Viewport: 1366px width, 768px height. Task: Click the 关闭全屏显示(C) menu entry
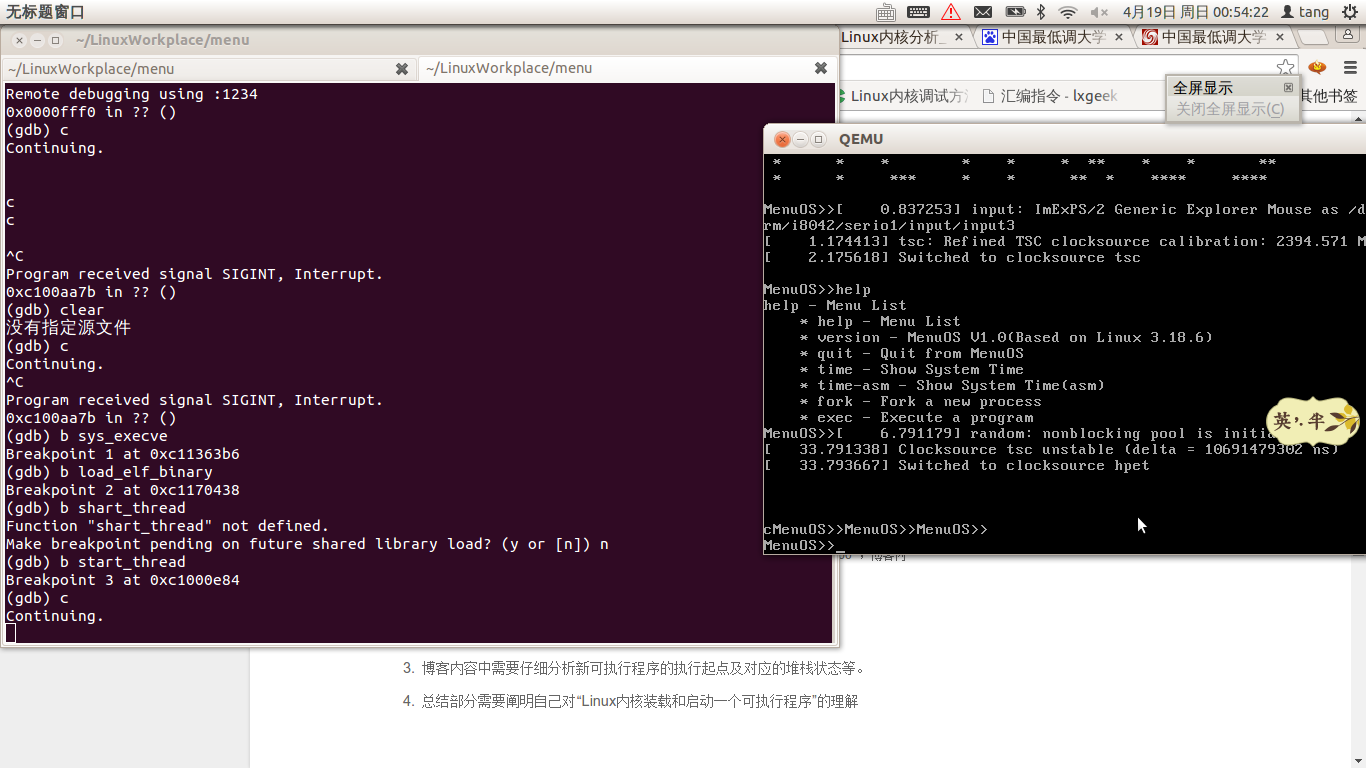click(1229, 109)
